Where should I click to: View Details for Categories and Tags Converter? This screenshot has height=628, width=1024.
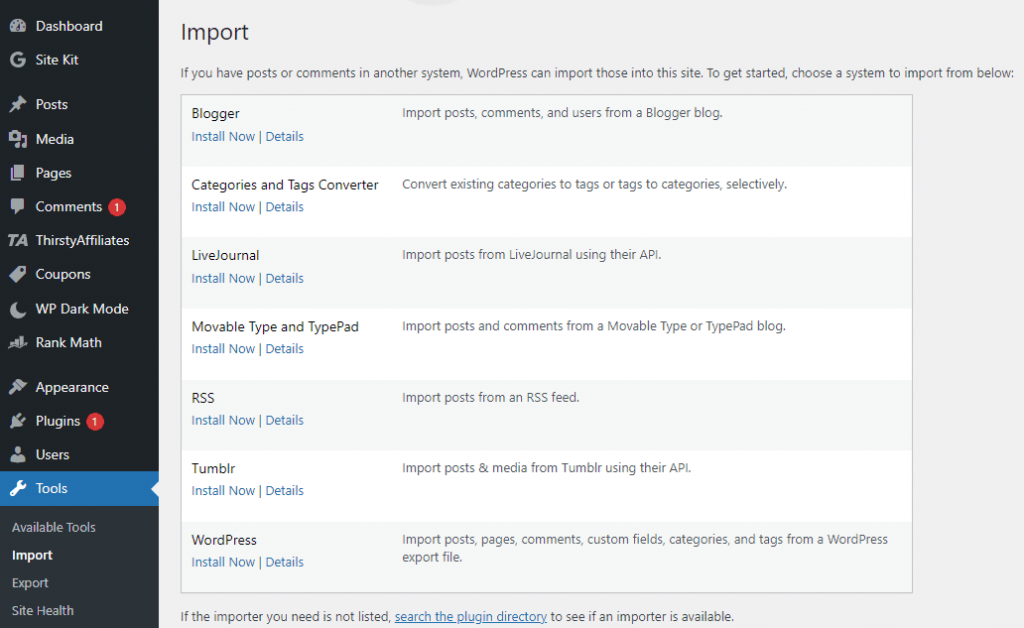pos(284,207)
